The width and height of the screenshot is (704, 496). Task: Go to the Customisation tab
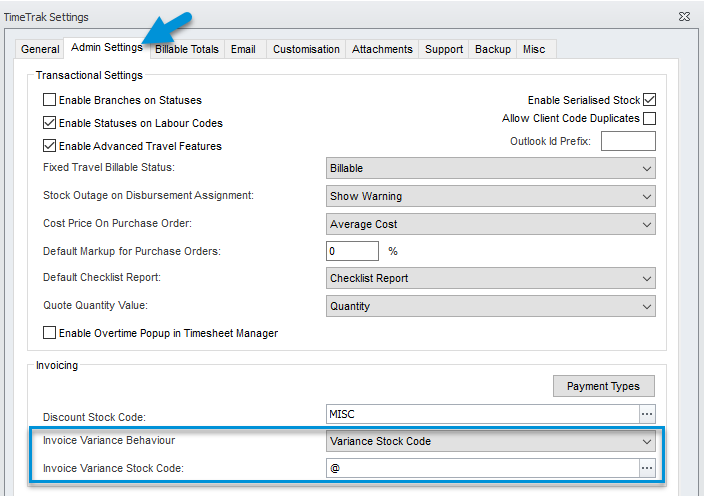[x=306, y=49]
